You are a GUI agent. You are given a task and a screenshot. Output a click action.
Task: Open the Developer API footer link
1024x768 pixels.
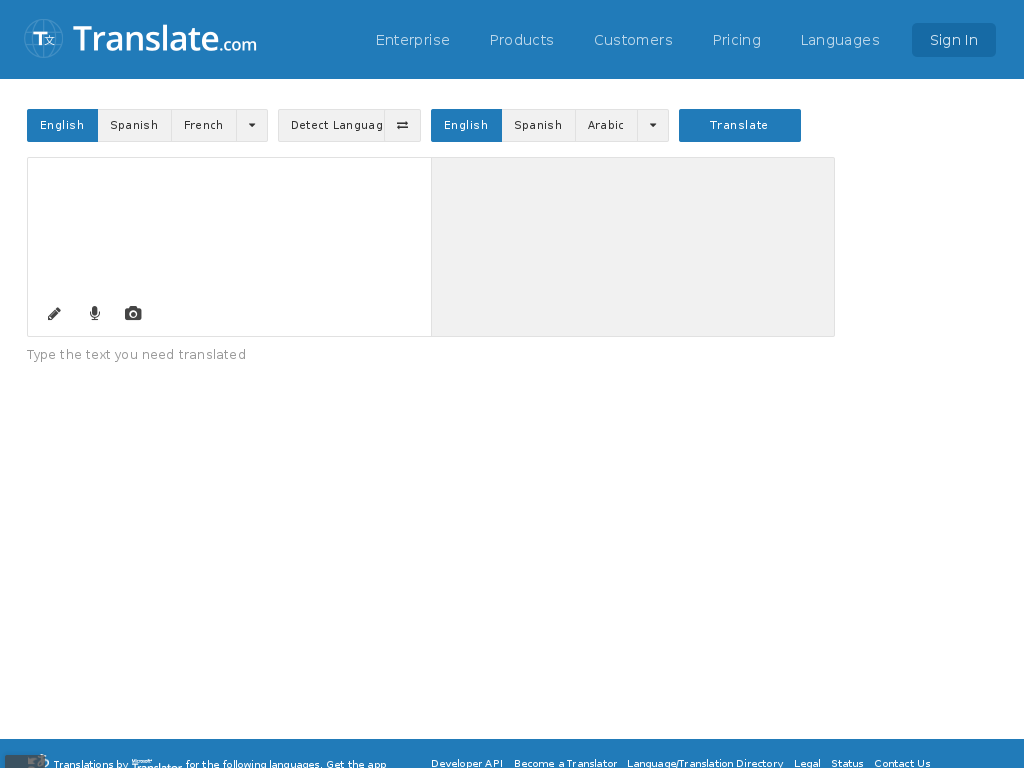click(467, 763)
